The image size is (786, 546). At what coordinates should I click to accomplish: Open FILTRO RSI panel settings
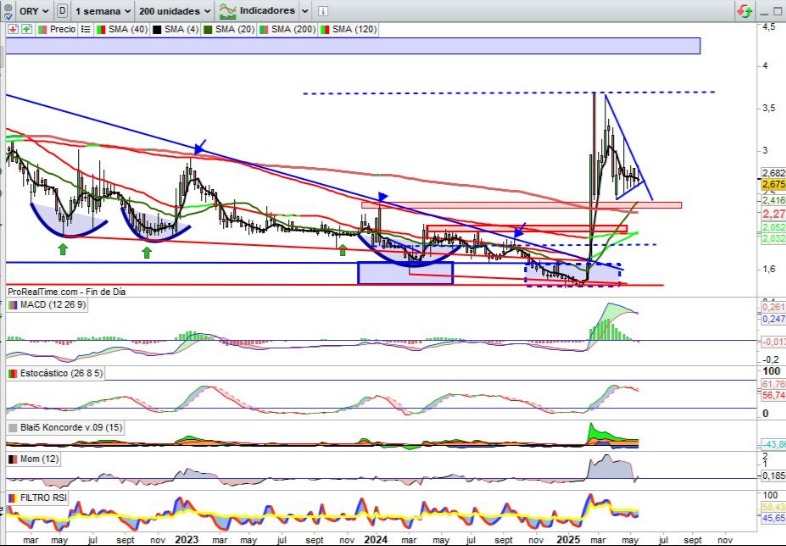(x=38, y=498)
